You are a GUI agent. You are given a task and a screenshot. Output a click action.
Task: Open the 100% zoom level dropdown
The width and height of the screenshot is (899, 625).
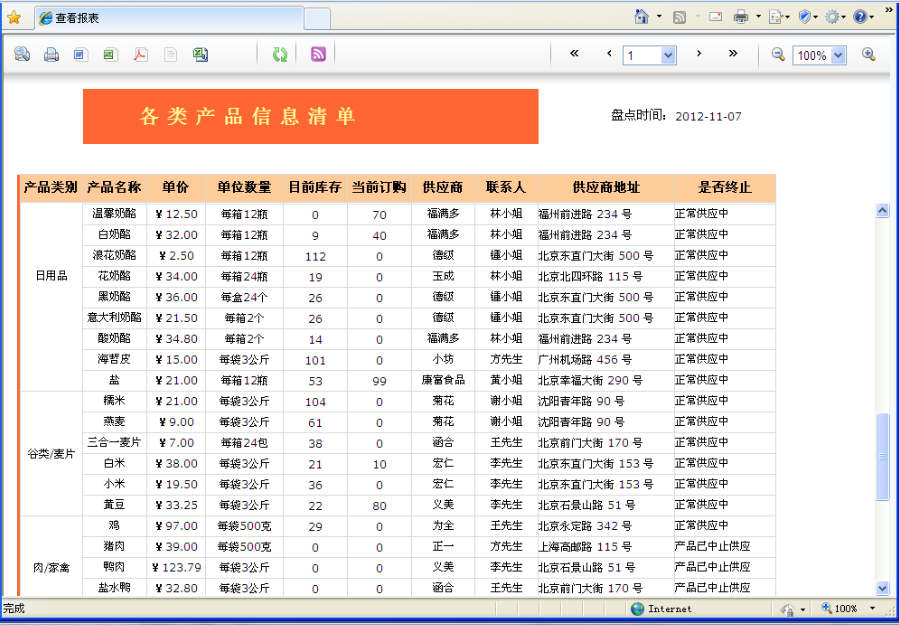tap(838, 56)
